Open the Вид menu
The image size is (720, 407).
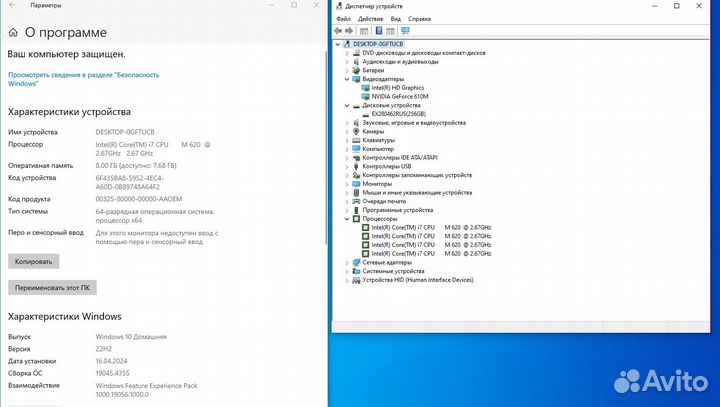tap(396, 19)
